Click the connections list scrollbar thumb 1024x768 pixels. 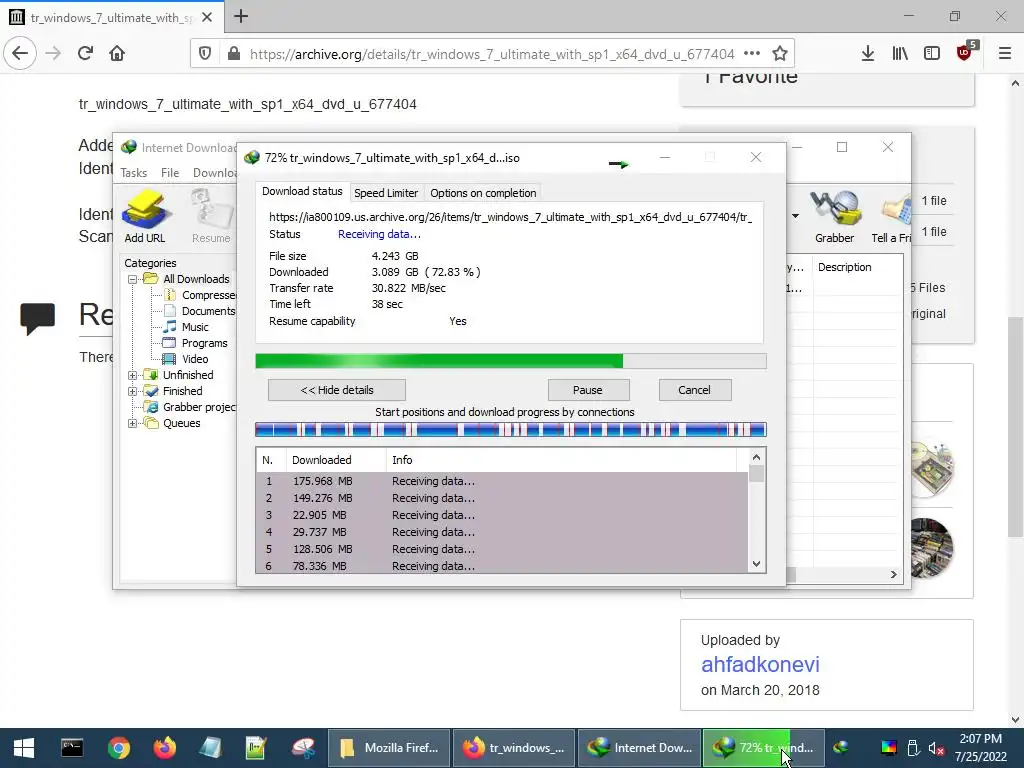[756, 473]
